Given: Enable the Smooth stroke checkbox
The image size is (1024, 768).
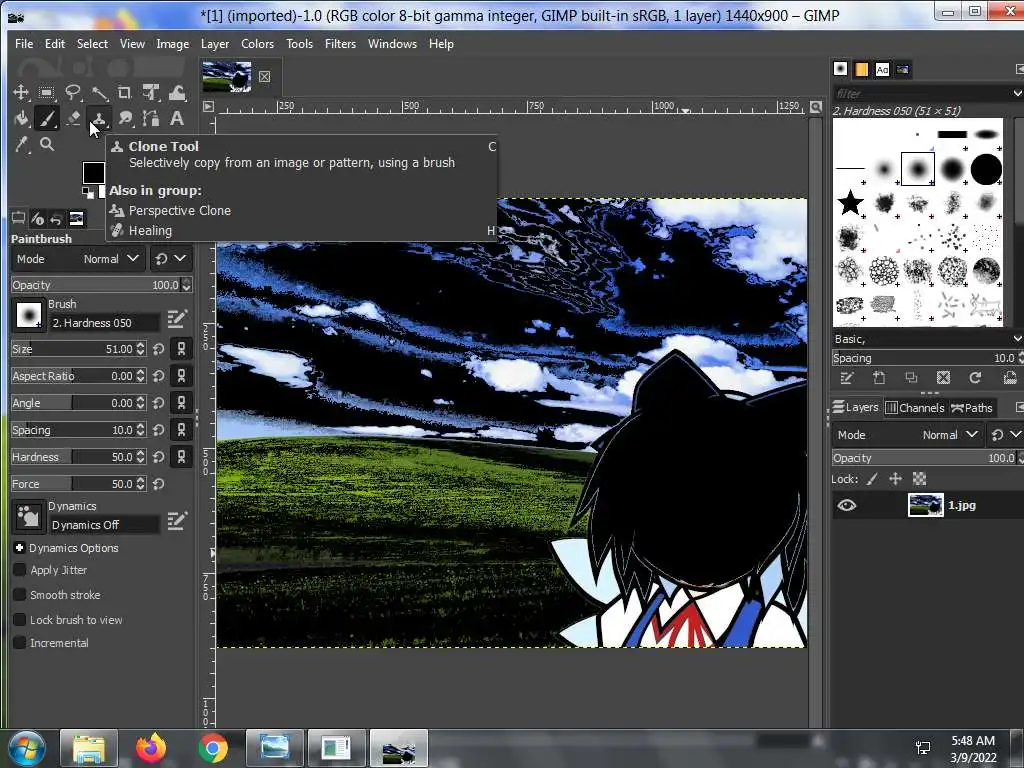Looking at the screenshot, I should pos(20,595).
